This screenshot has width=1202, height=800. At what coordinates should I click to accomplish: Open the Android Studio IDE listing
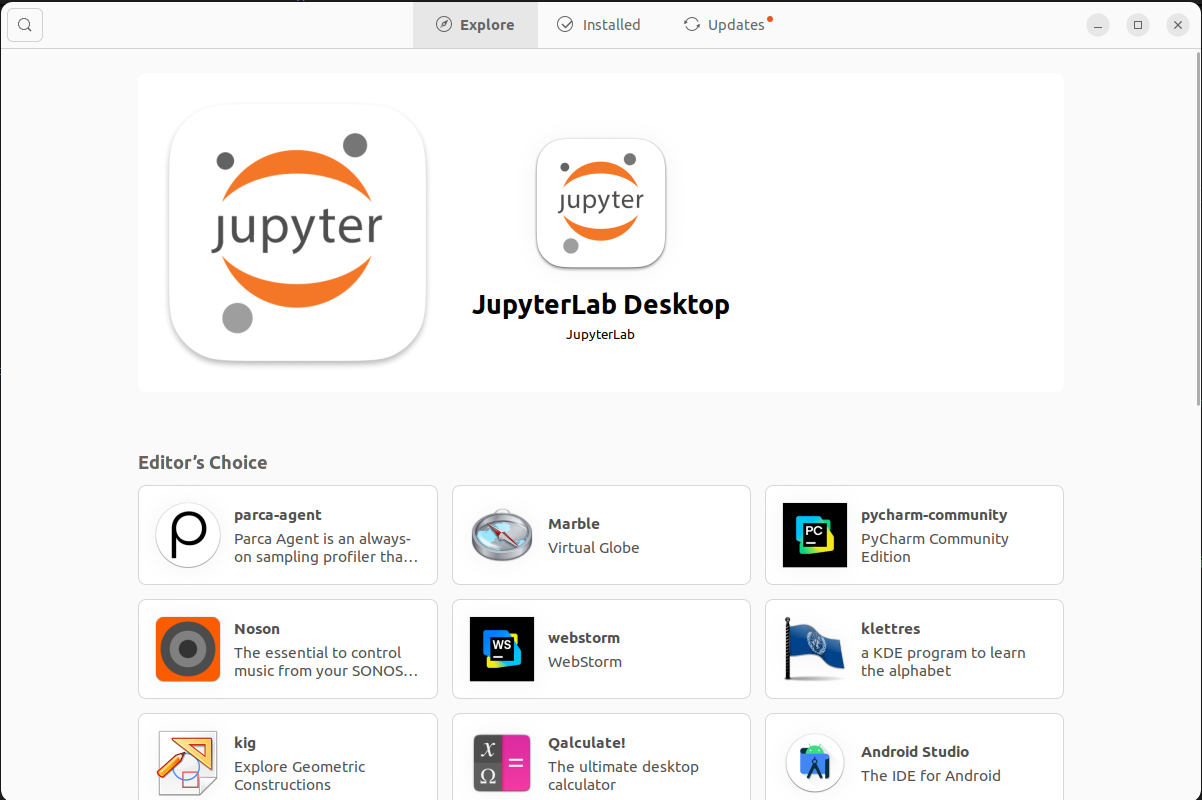click(913, 762)
